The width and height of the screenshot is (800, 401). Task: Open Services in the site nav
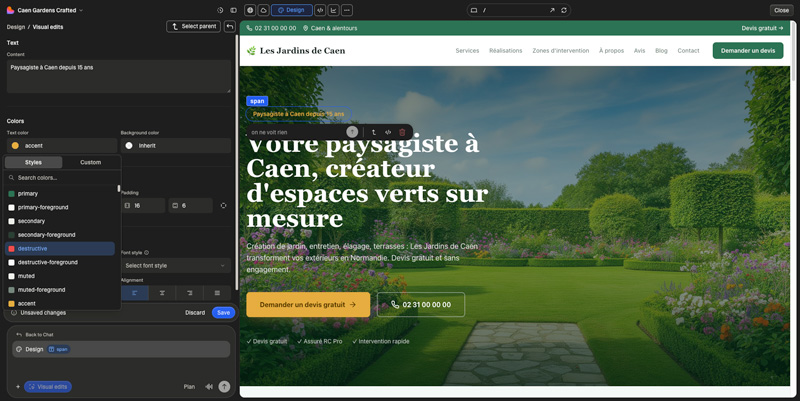[467, 51]
